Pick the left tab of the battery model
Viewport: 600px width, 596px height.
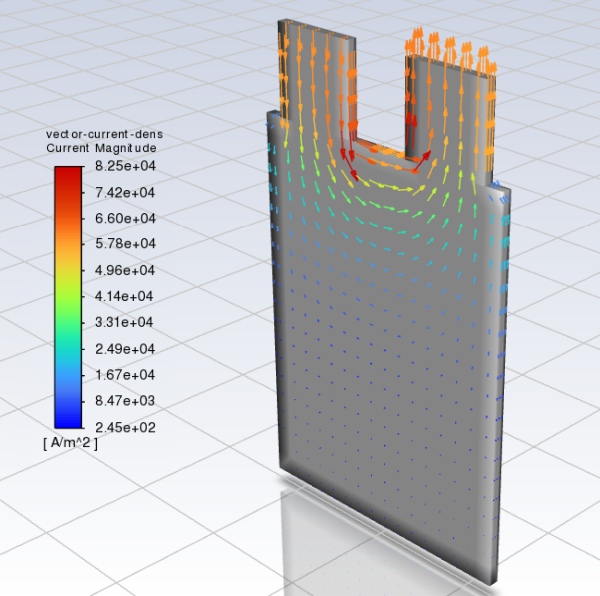coord(317,78)
